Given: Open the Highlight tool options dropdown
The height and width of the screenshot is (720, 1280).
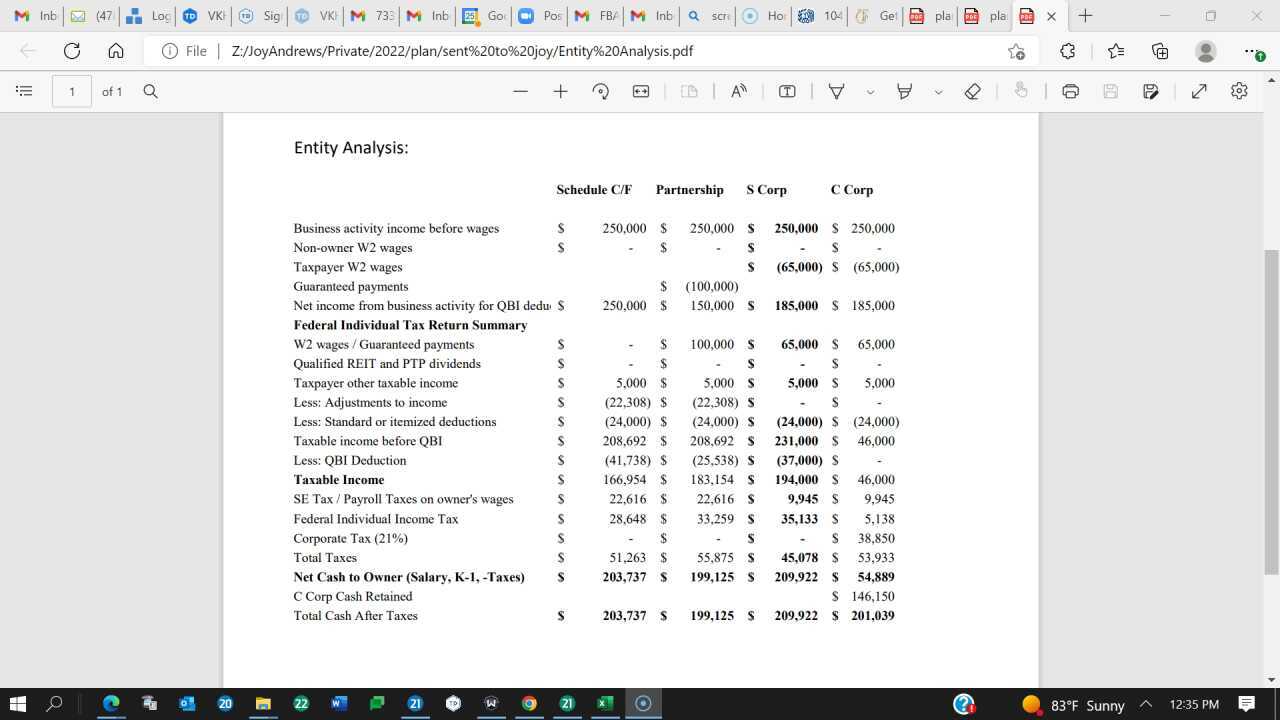Looking at the screenshot, I should tap(938, 91).
